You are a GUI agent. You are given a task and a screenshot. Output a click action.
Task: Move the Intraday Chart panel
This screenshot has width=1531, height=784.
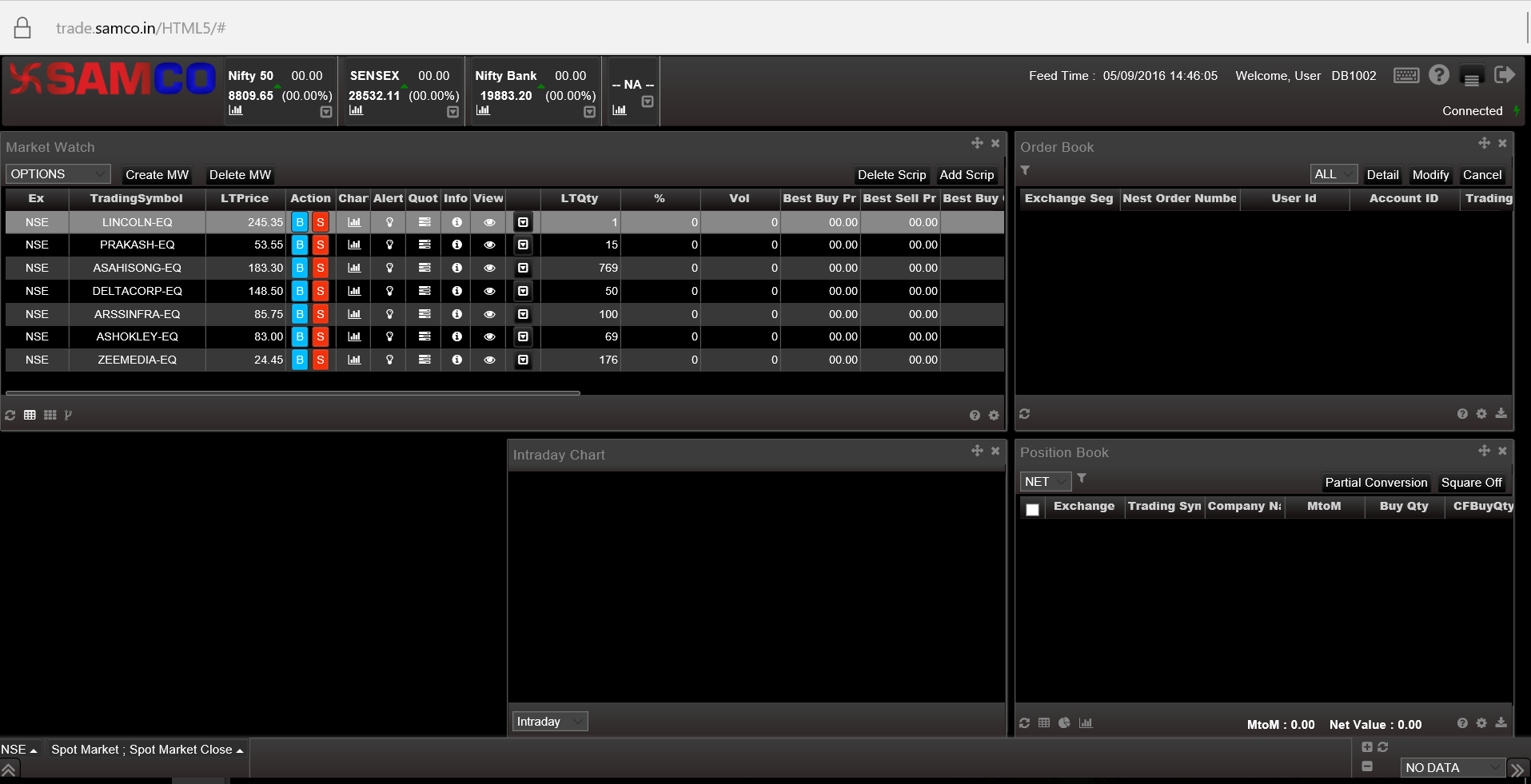977,451
